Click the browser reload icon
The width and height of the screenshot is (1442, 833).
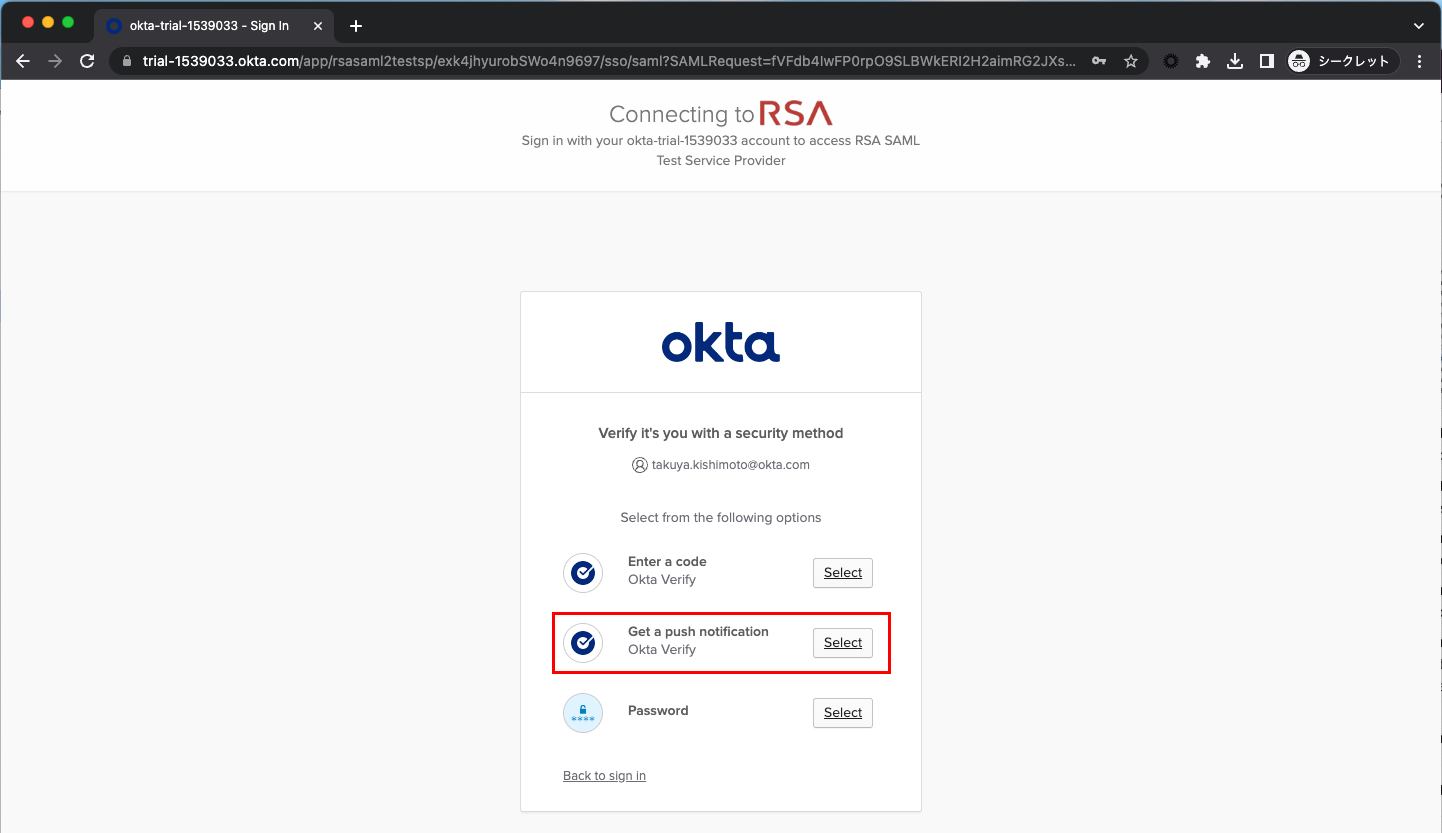87,61
